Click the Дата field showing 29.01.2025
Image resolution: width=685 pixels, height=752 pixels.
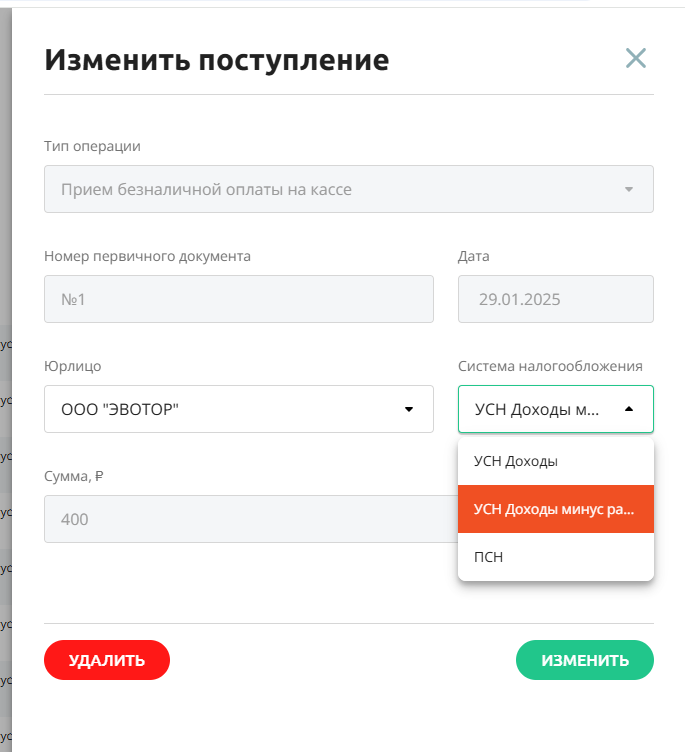coord(555,299)
